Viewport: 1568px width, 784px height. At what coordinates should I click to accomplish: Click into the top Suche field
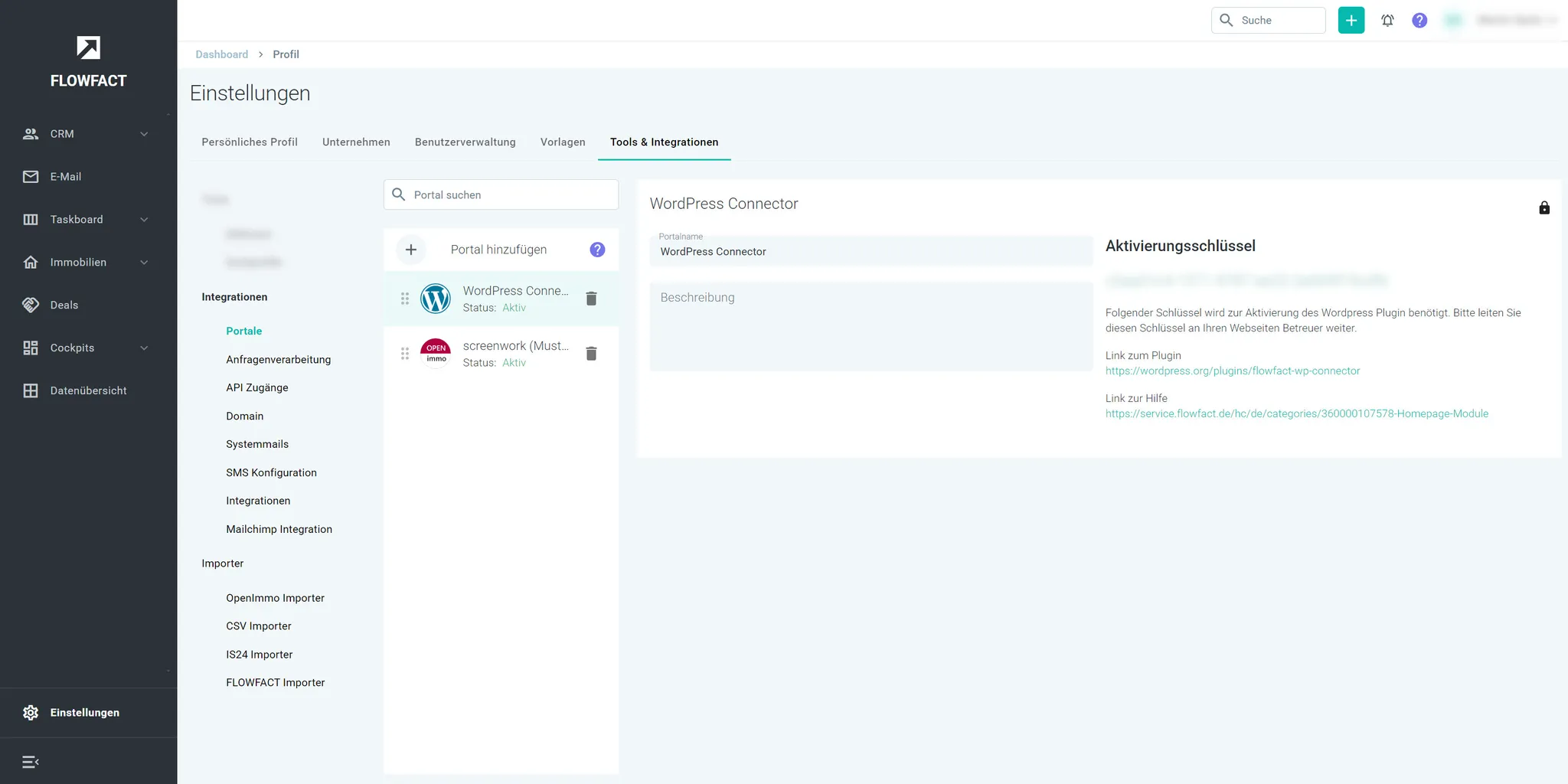coord(1269,21)
